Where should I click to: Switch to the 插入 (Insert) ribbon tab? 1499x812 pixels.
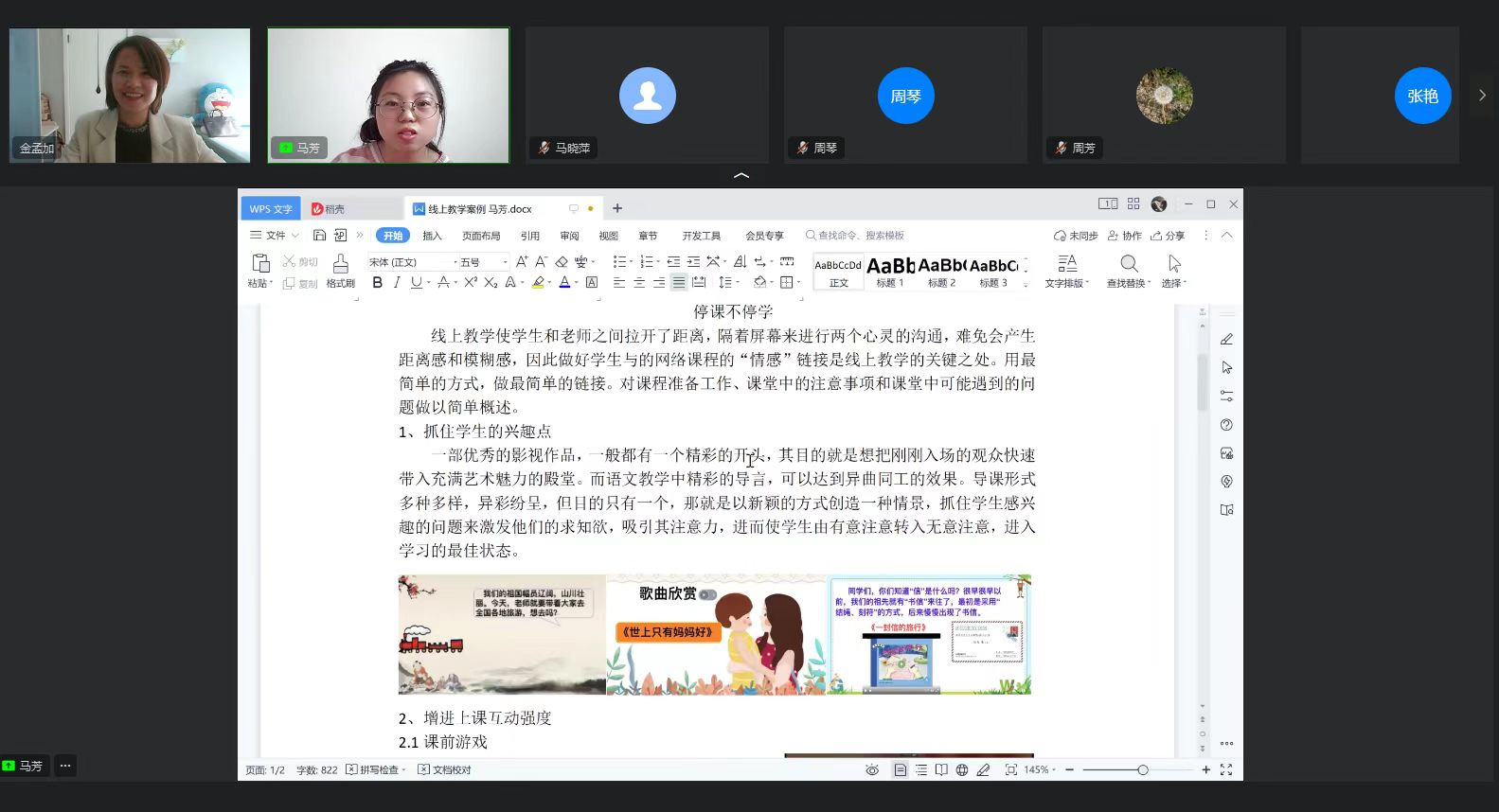[432, 236]
